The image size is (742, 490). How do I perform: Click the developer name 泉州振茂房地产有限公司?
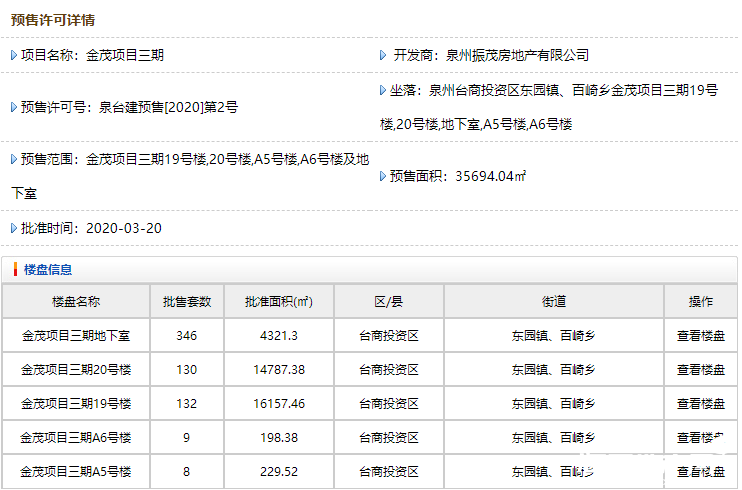click(517, 55)
